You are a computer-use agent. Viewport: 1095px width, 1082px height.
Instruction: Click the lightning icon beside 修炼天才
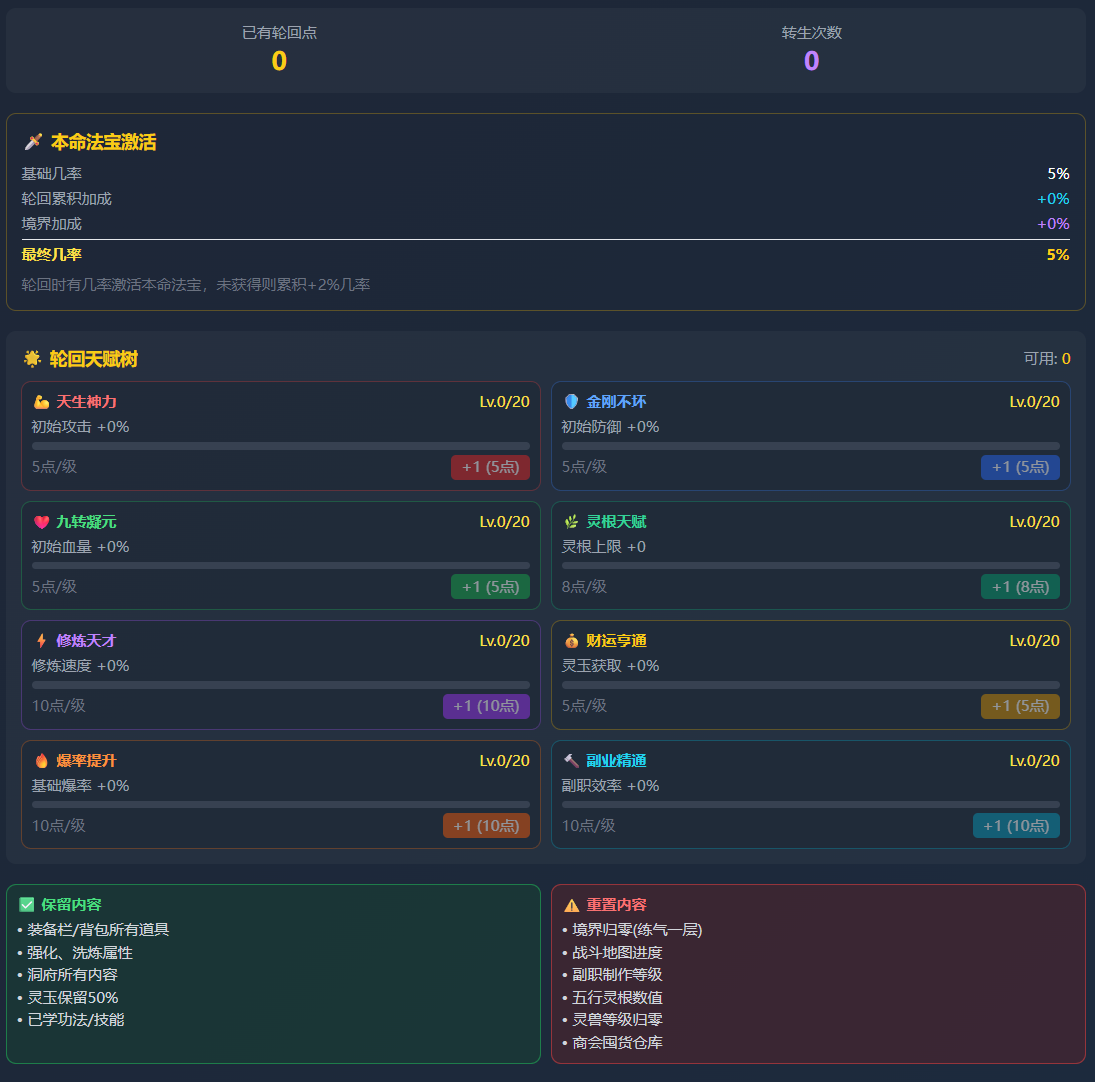(x=41, y=641)
